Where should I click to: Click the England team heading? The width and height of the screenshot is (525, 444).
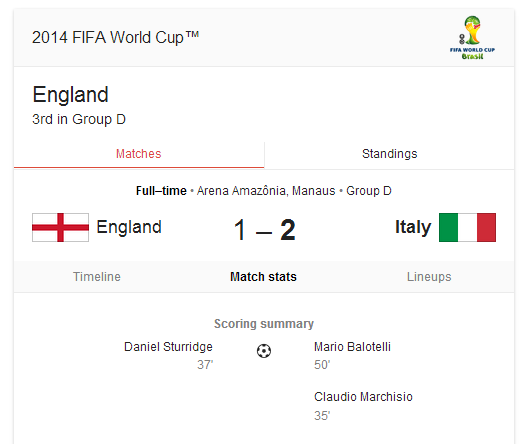pos(70,94)
